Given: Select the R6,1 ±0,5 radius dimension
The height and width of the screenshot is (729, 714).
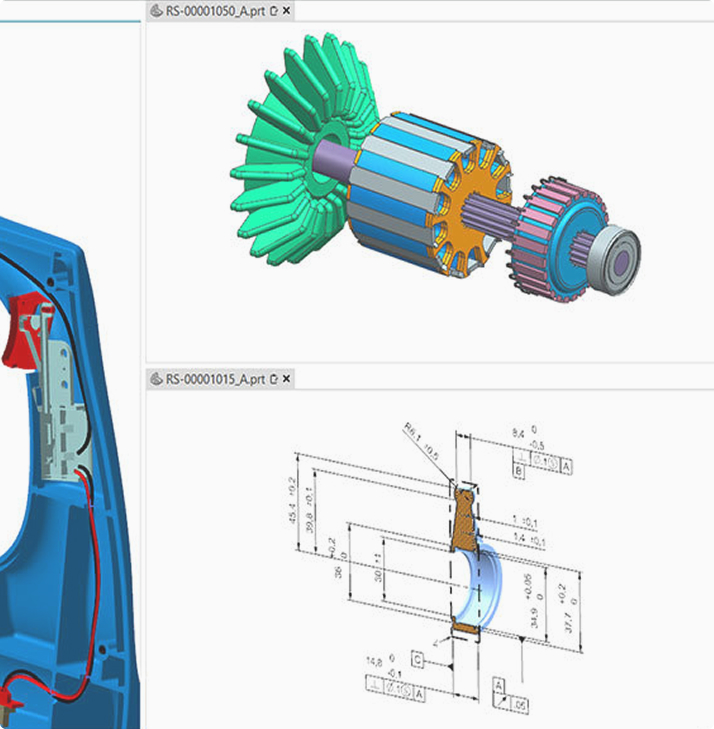Looking at the screenshot, I should point(421,441).
